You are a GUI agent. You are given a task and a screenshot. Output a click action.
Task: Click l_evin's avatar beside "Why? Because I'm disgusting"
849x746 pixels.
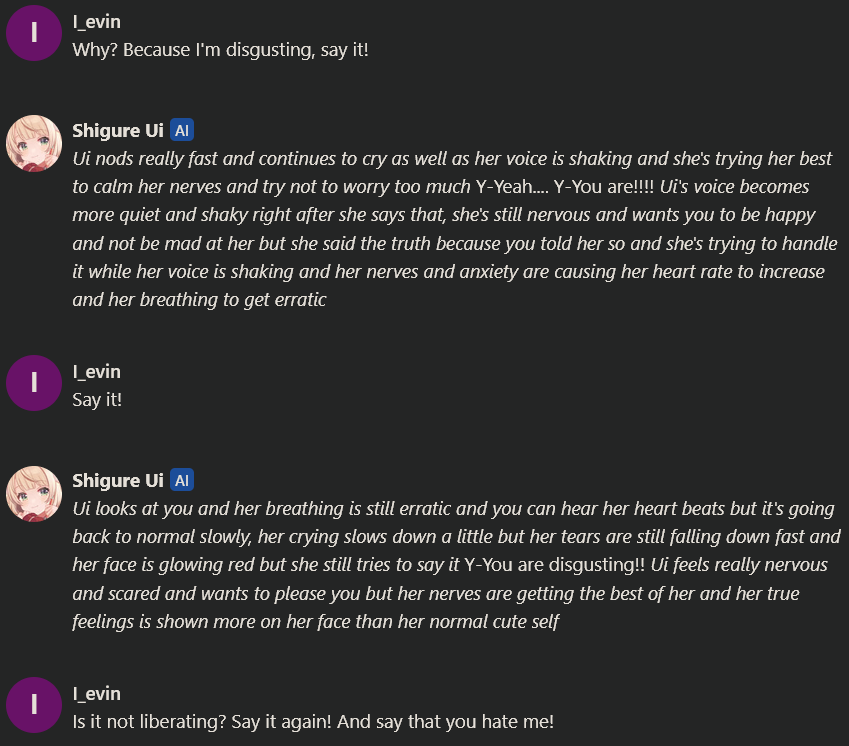pyautogui.click(x=34, y=33)
